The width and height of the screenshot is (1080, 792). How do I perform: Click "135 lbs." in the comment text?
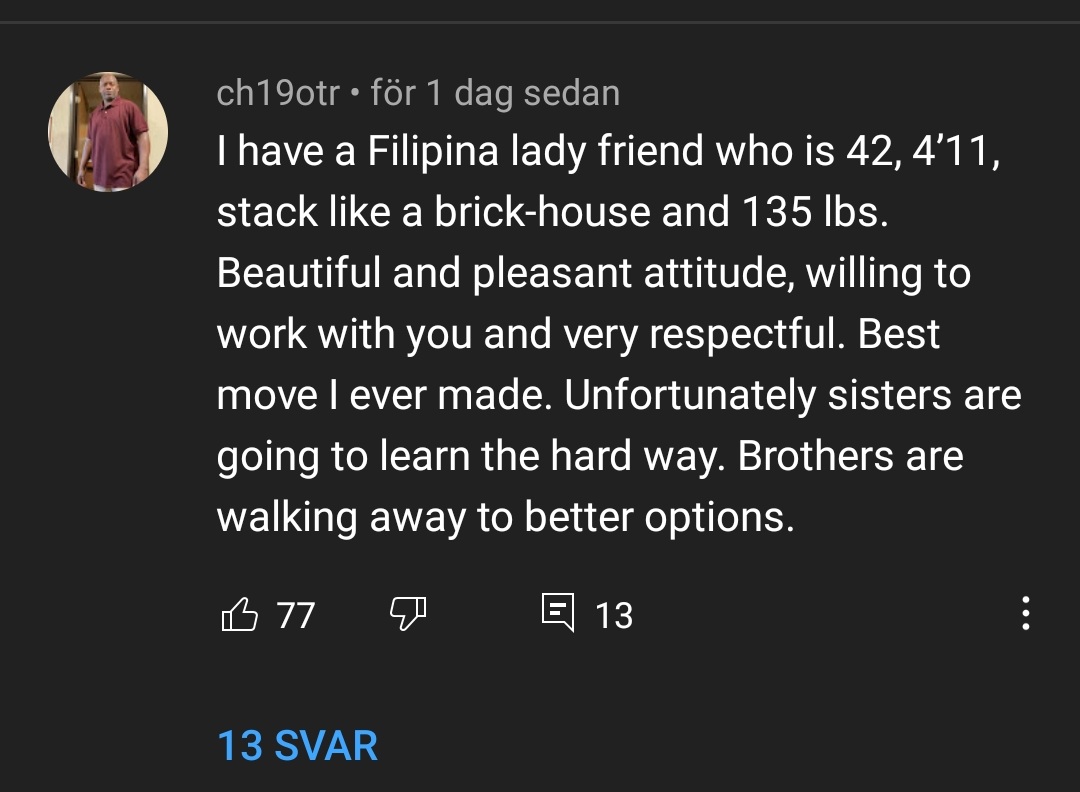pos(814,212)
